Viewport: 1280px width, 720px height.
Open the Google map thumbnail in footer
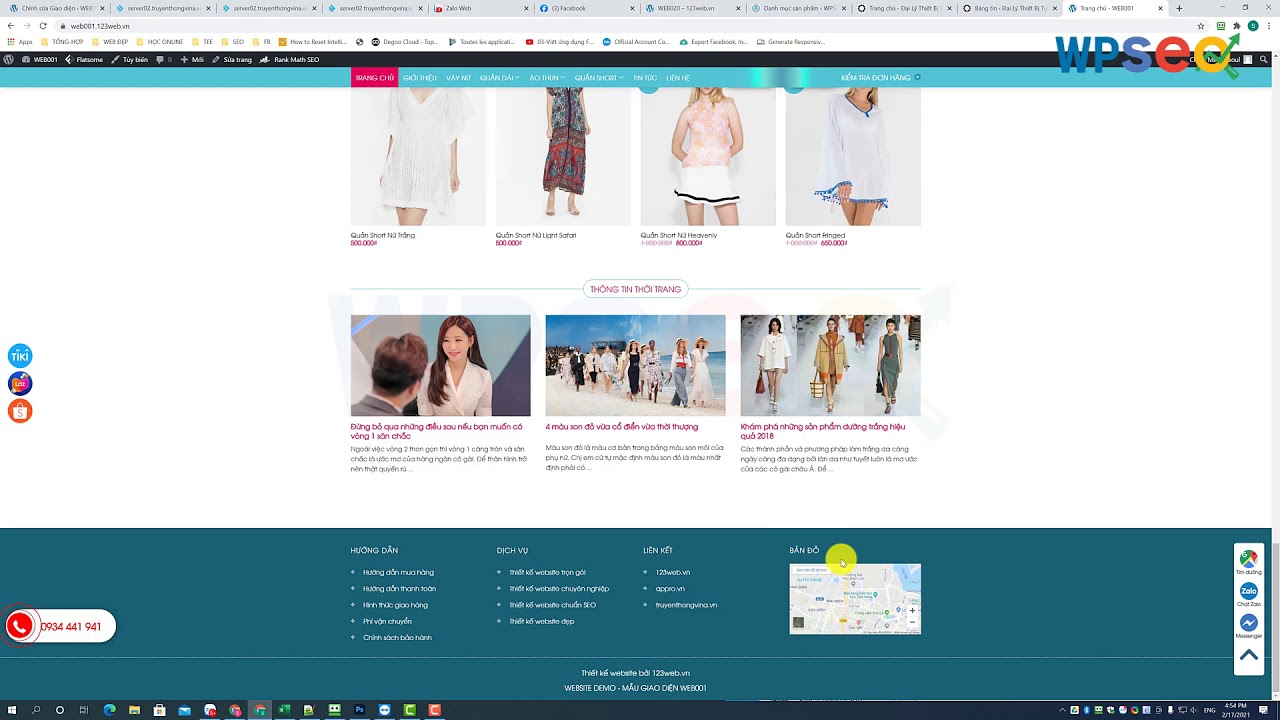pyautogui.click(x=855, y=599)
